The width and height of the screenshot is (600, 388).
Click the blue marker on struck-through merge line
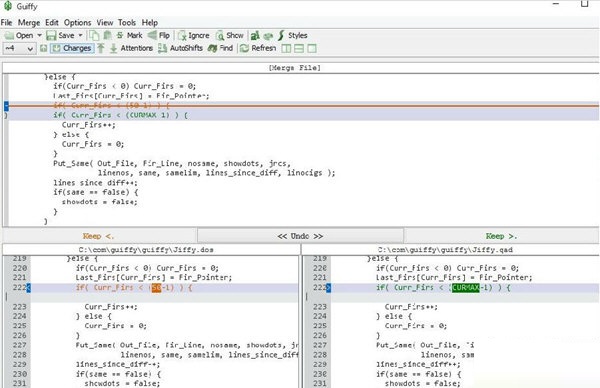6,106
